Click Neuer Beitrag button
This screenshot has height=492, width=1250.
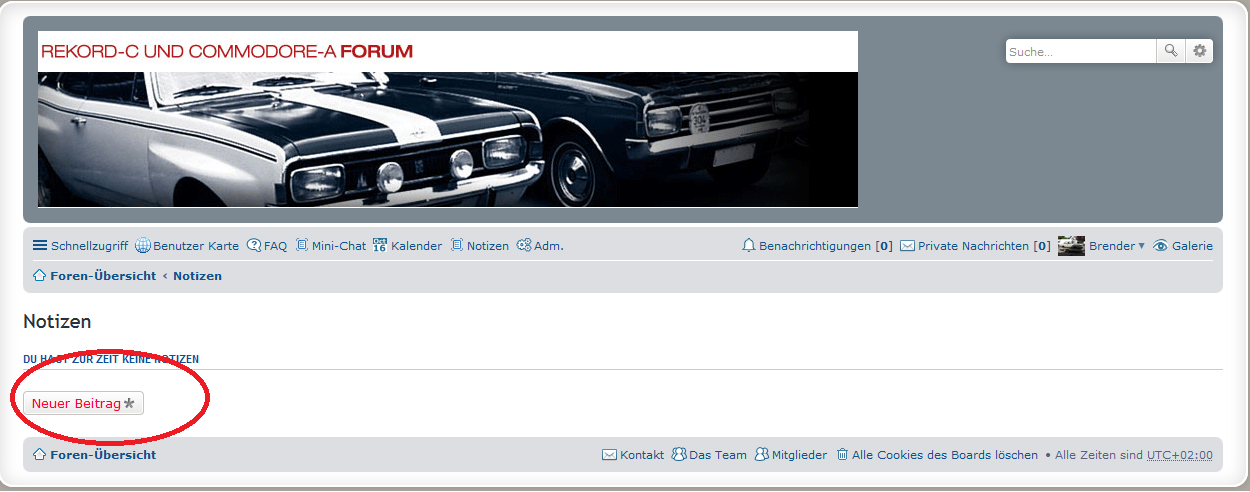point(84,403)
